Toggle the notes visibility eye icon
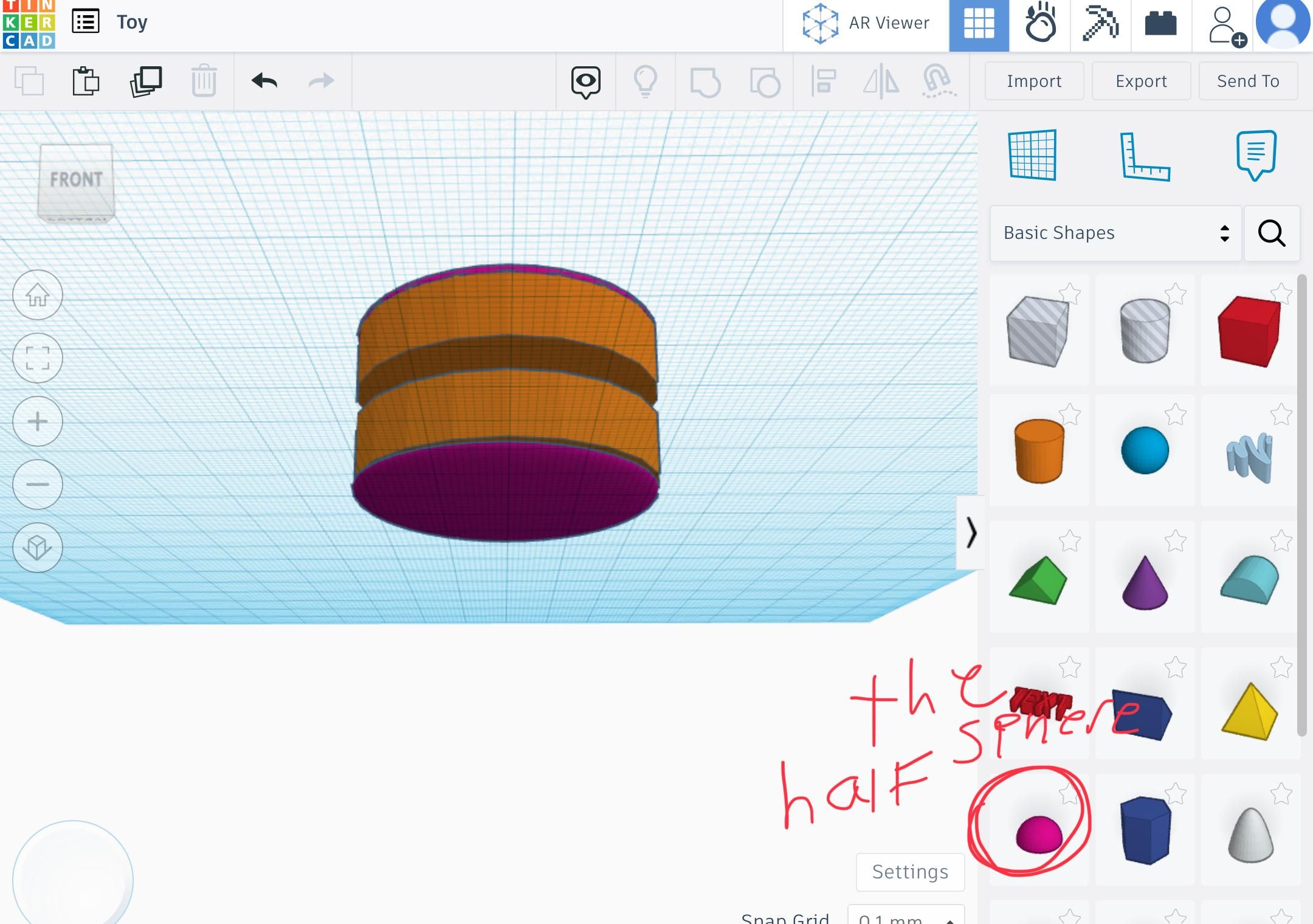The width and height of the screenshot is (1313, 924). pyautogui.click(x=586, y=82)
